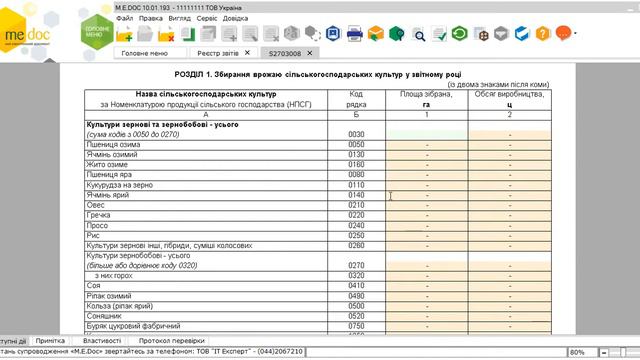640x360 pixels.
Task: Click the grey document edit pencil icon
Action: (x=250, y=34)
